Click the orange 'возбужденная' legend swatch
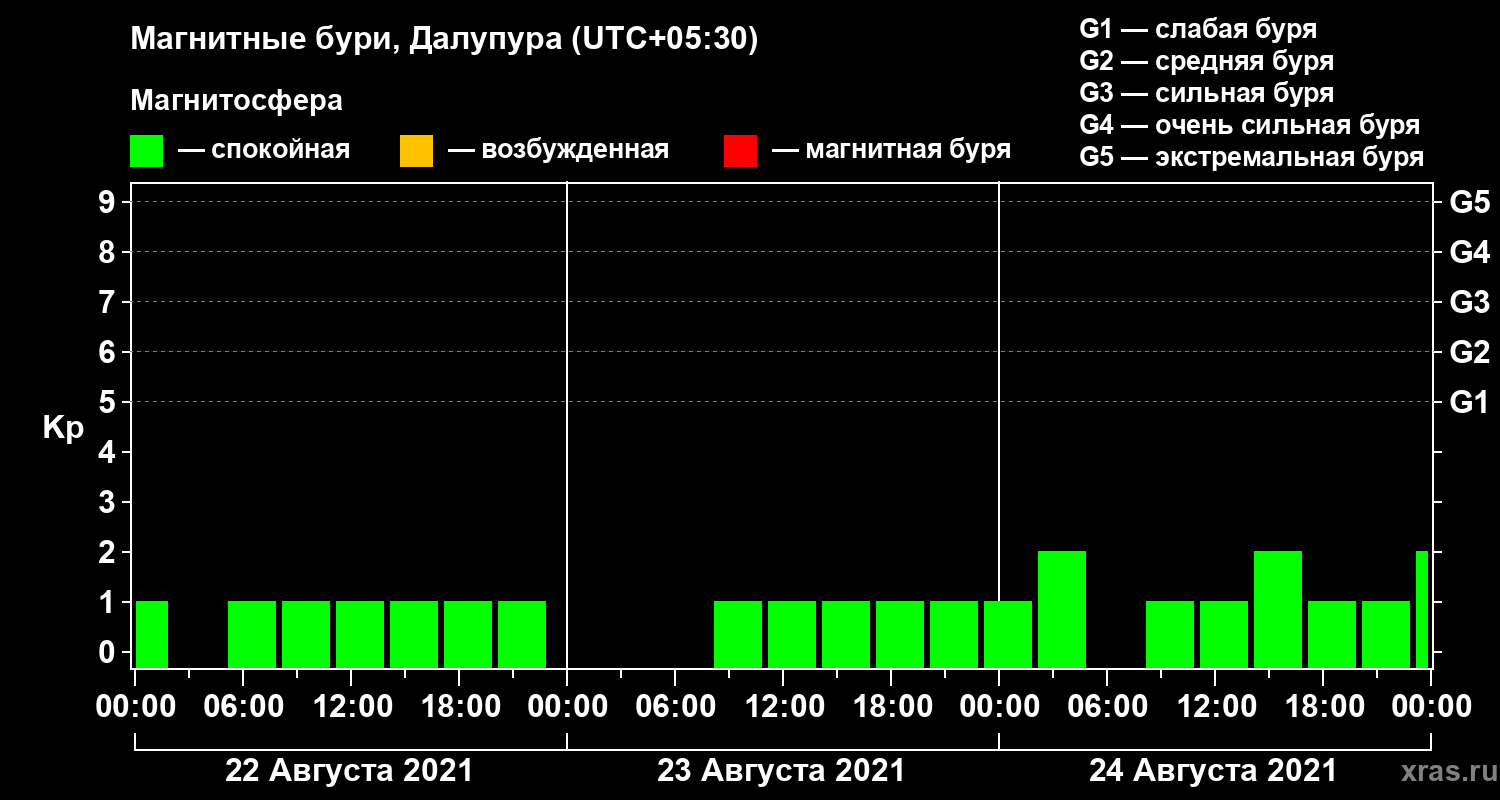Image resolution: width=1500 pixels, height=800 pixels. [416, 151]
